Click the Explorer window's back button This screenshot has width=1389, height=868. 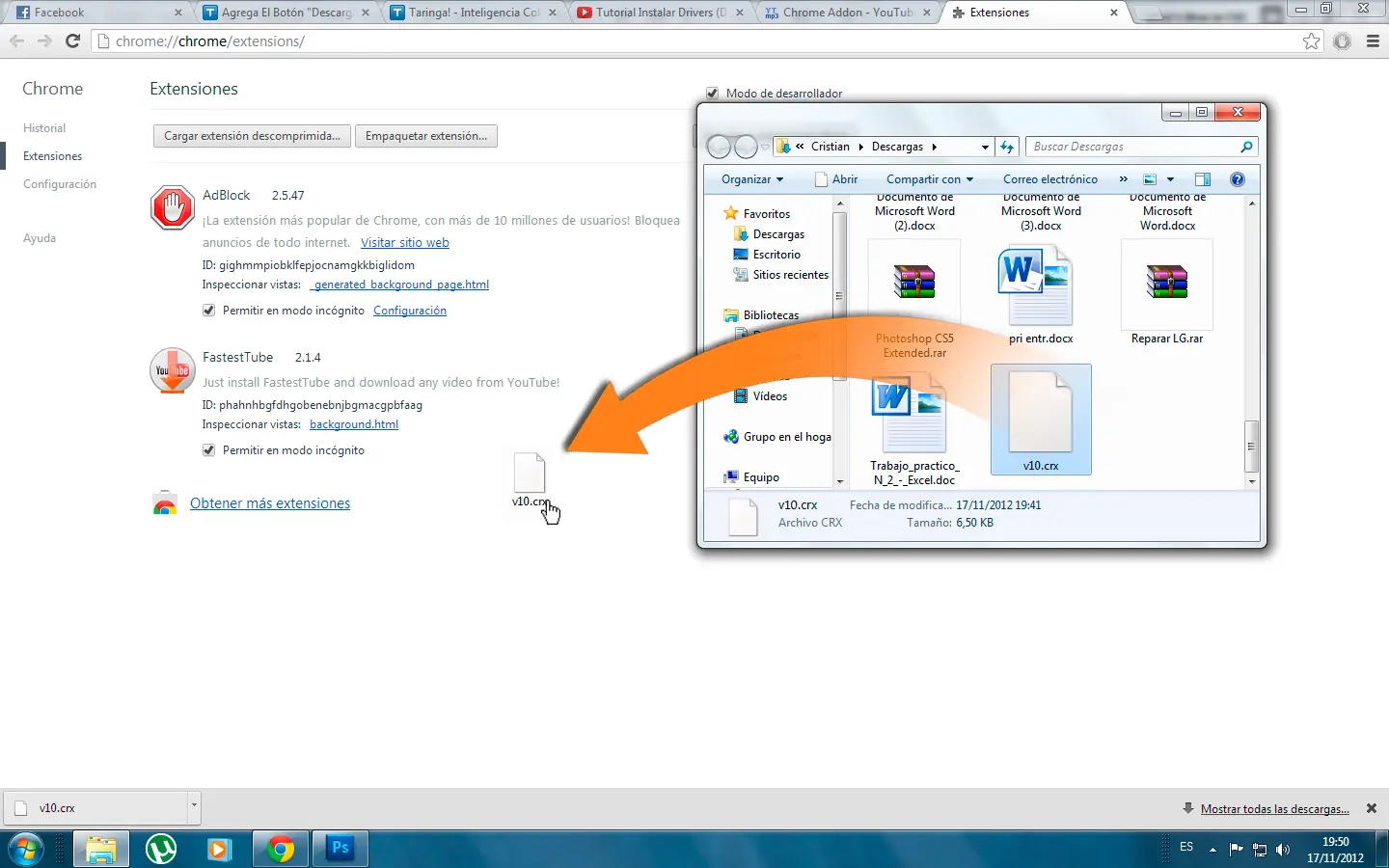point(720,147)
